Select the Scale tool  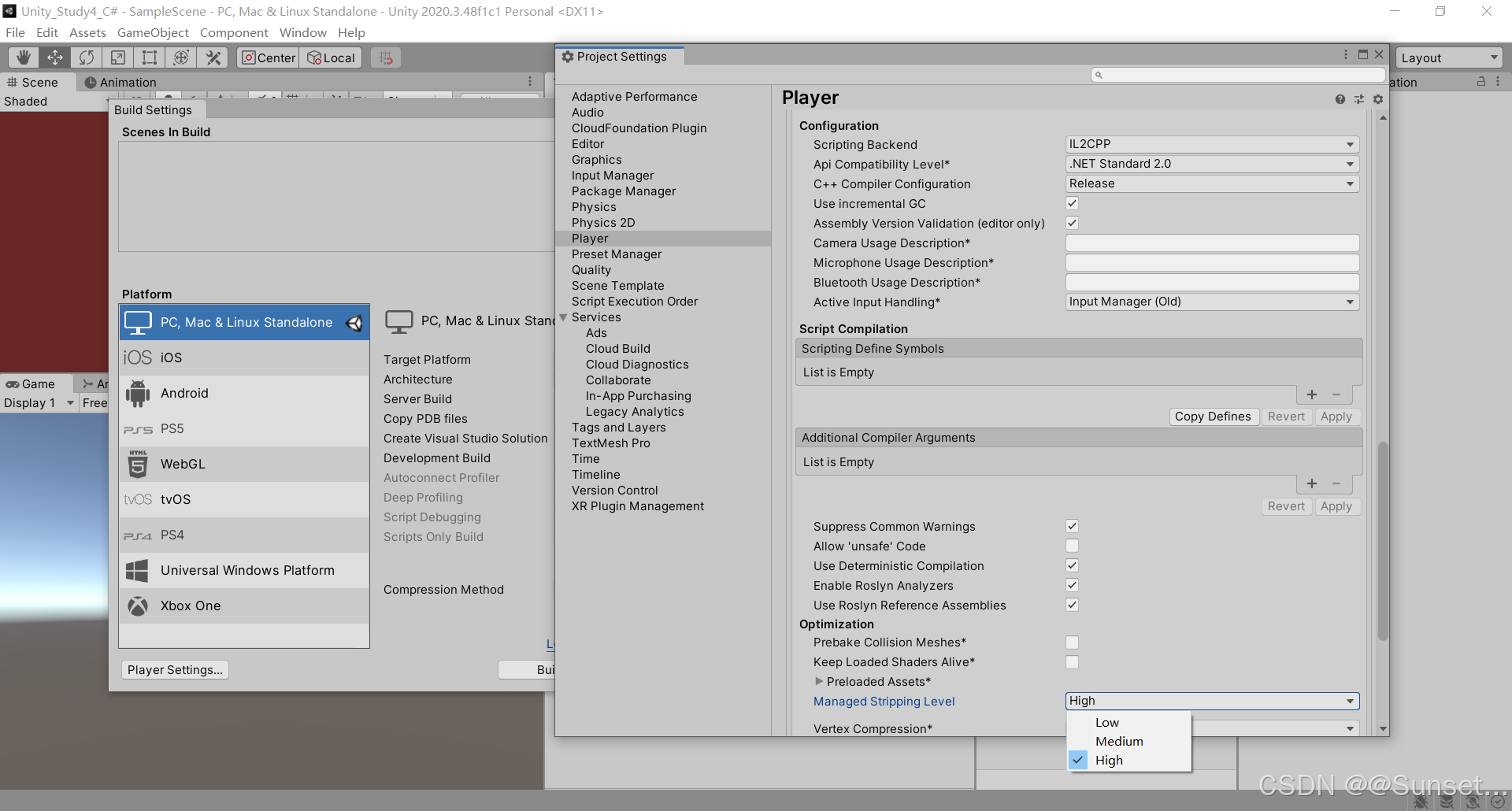click(118, 57)
